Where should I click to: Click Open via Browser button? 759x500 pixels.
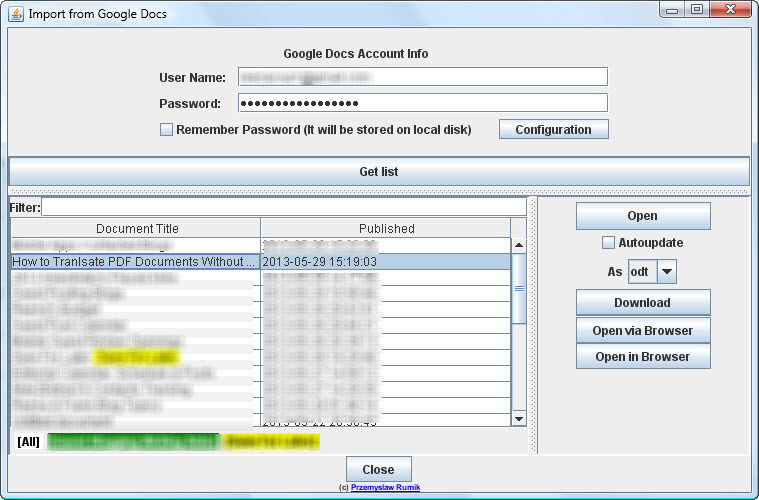(643, 331)
